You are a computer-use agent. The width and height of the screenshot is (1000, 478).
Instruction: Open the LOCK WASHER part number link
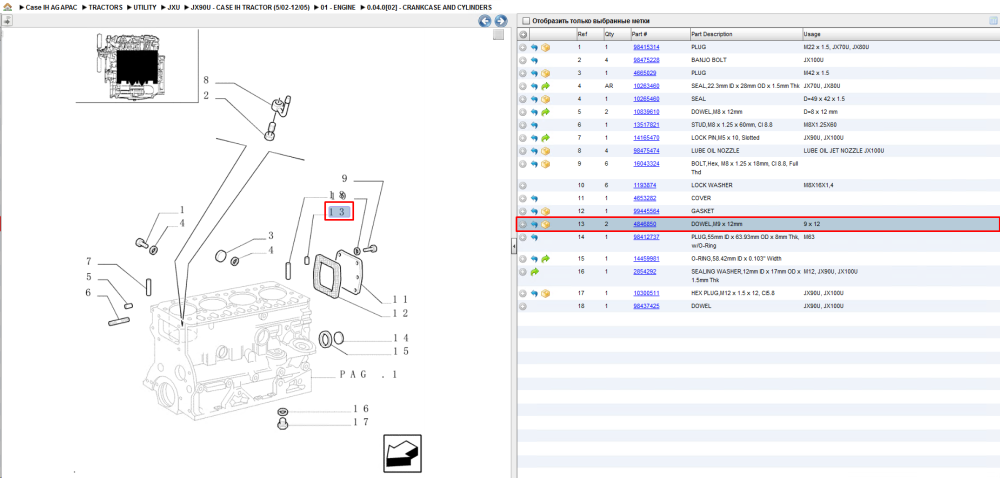coord(646,185)
